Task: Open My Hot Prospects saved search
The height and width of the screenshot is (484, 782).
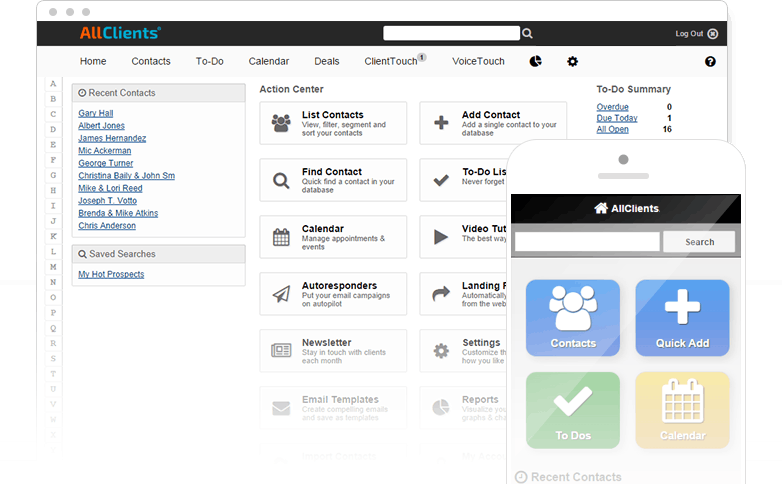Action: pyautogui.click(x=111, y=274)
